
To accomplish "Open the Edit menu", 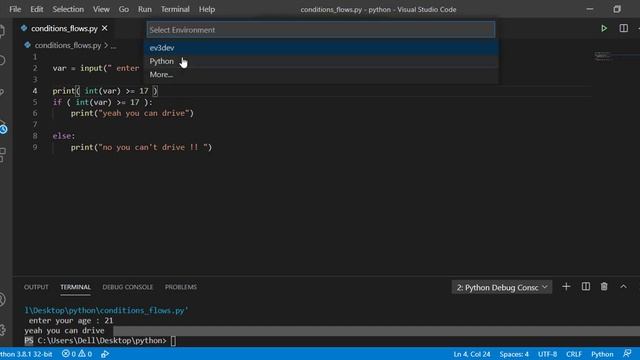I will click(37, 9).
